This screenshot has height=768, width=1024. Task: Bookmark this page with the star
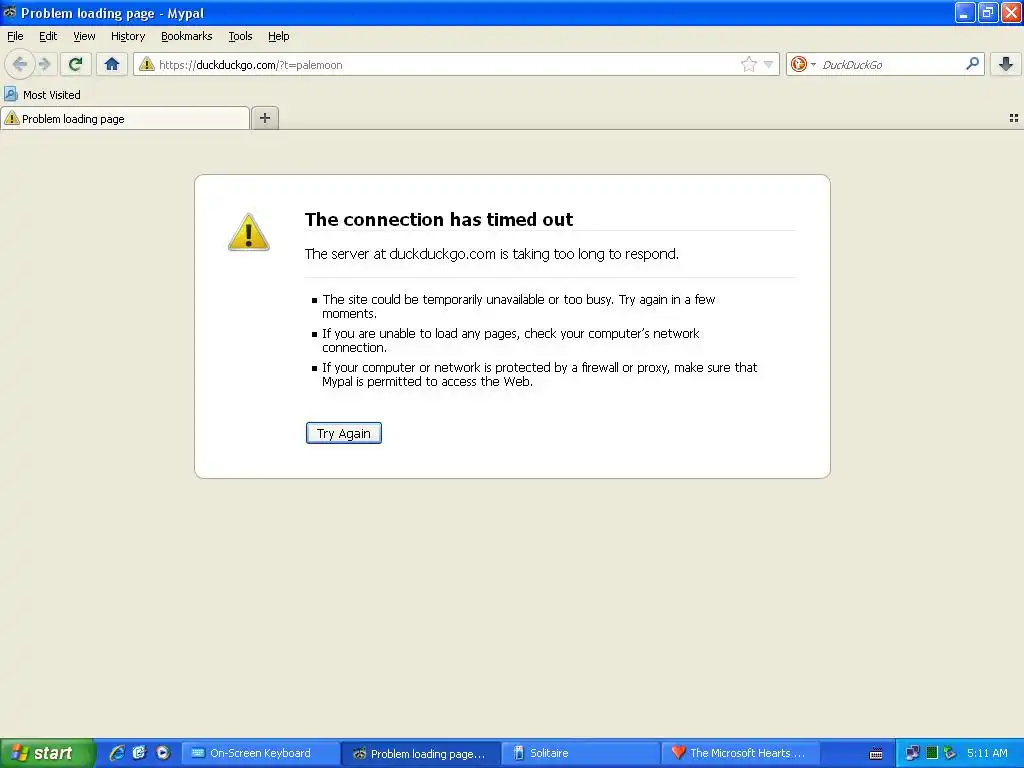point(748,64)
